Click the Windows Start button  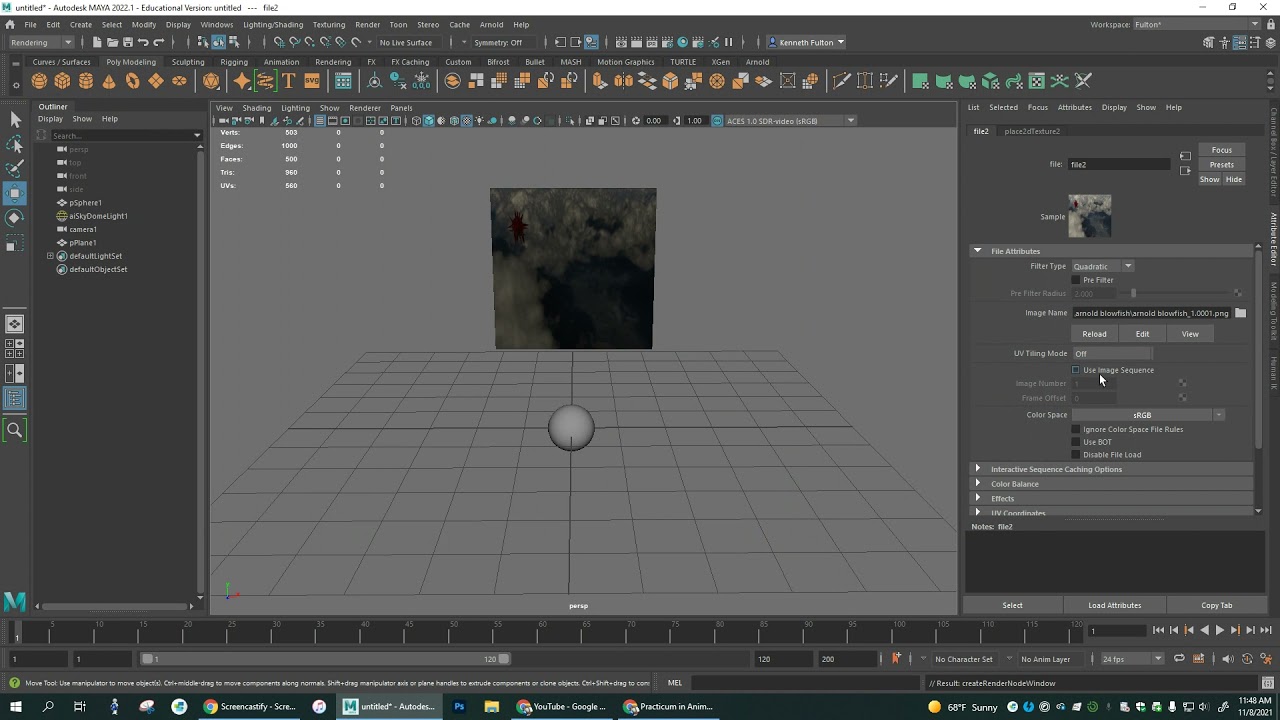coord(16,706)
